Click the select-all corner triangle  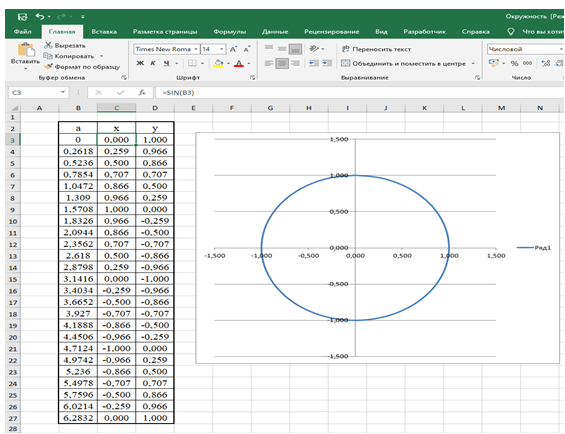(14, 108)
